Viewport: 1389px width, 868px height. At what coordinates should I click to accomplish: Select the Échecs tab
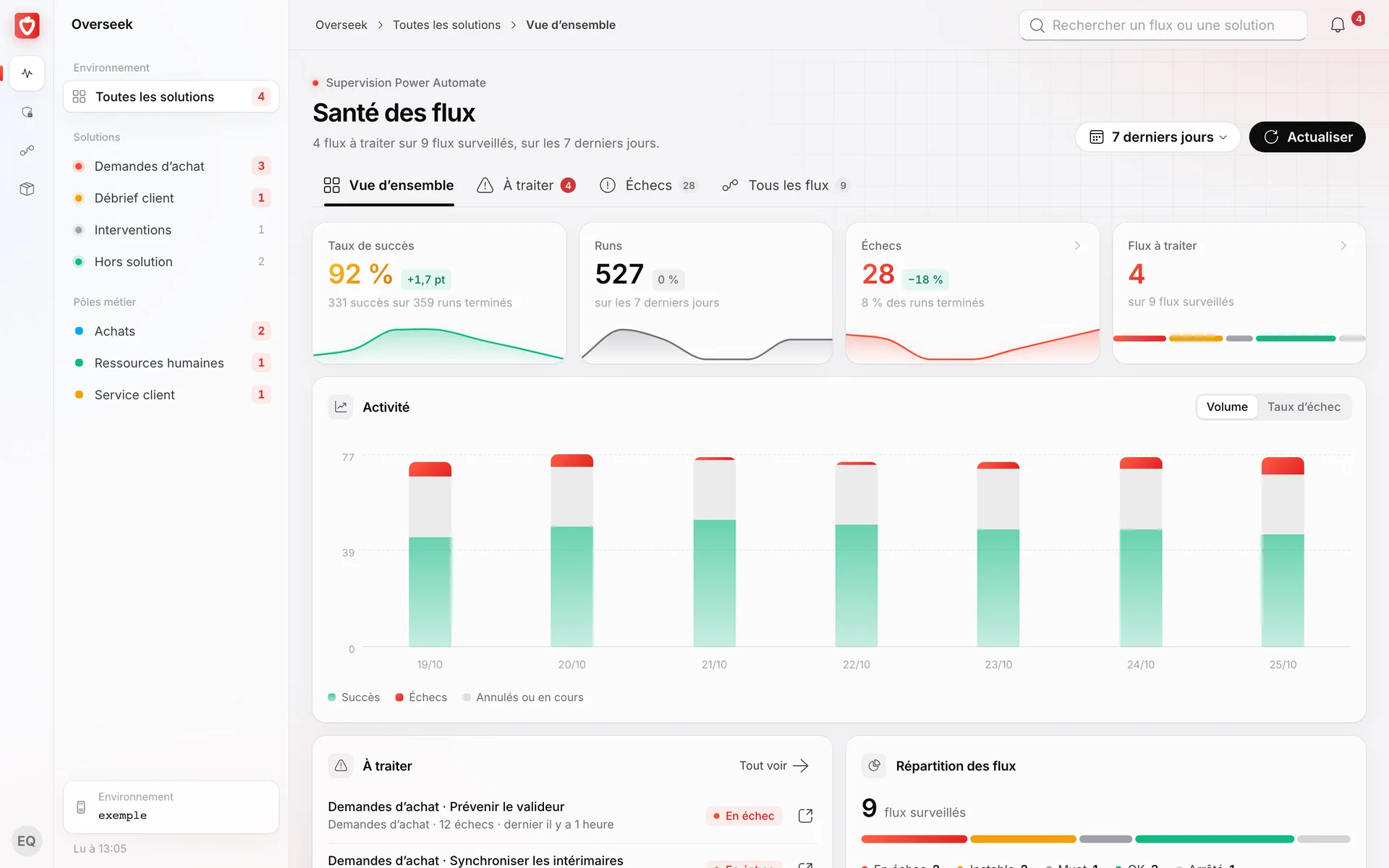648,186
